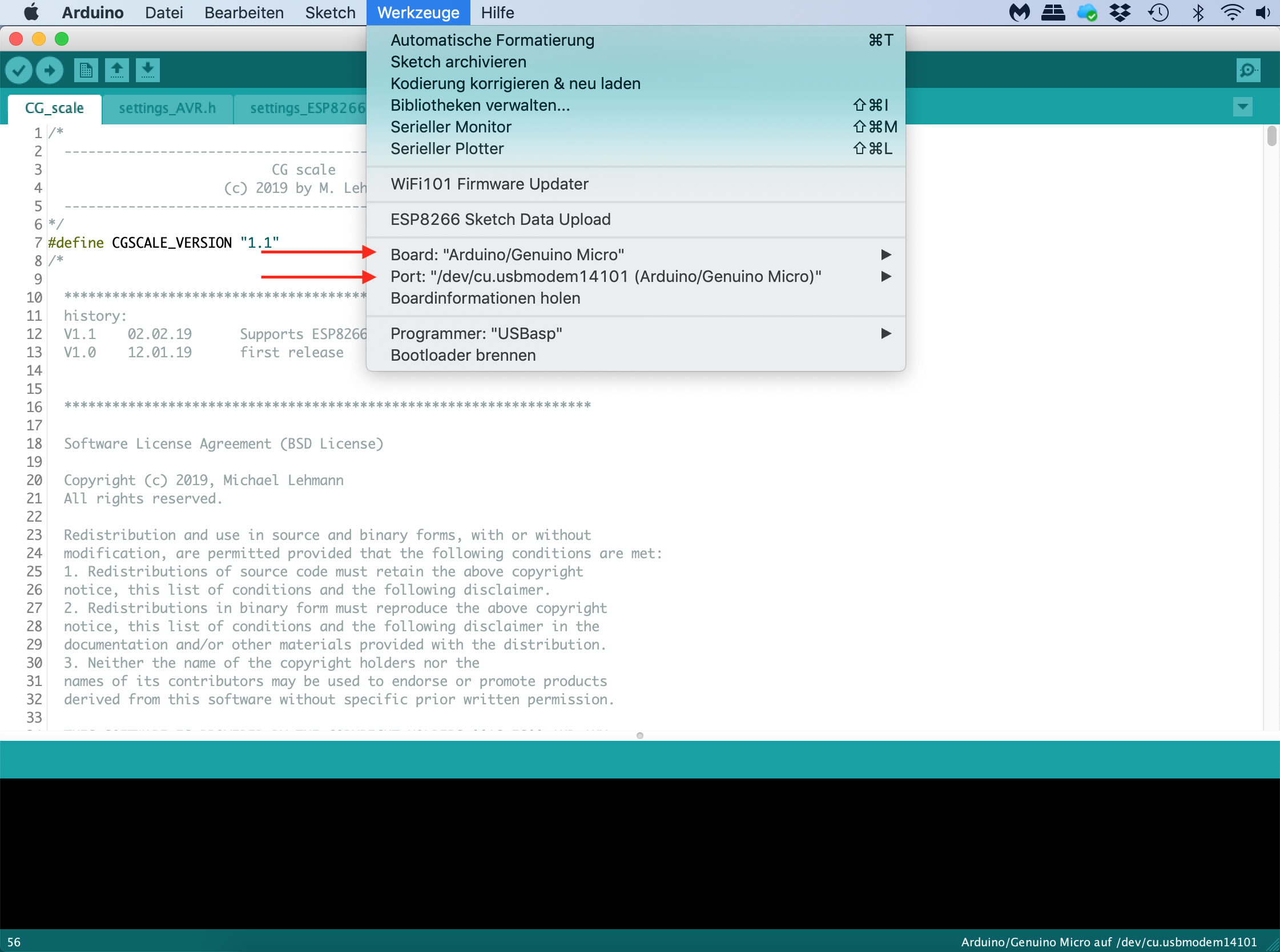Click the V1.0 12.01.19 history line
Viewport: 1280px width, 952px height.
pos(203,352)
